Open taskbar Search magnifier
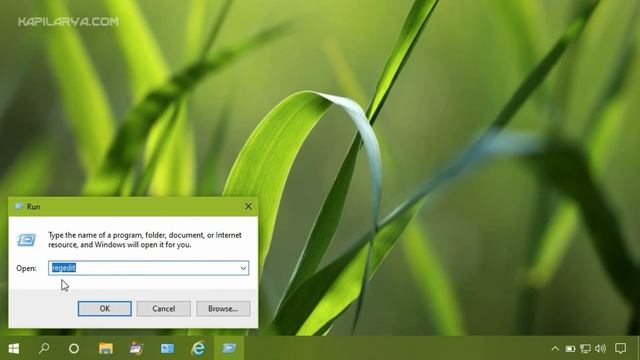 pos(44,349)
